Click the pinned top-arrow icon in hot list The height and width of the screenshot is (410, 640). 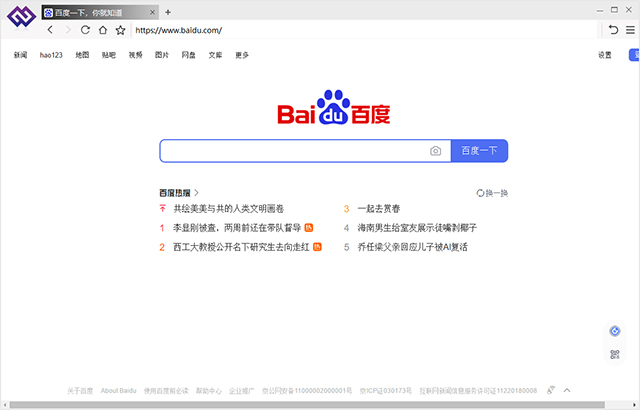(x=162, y=208)
